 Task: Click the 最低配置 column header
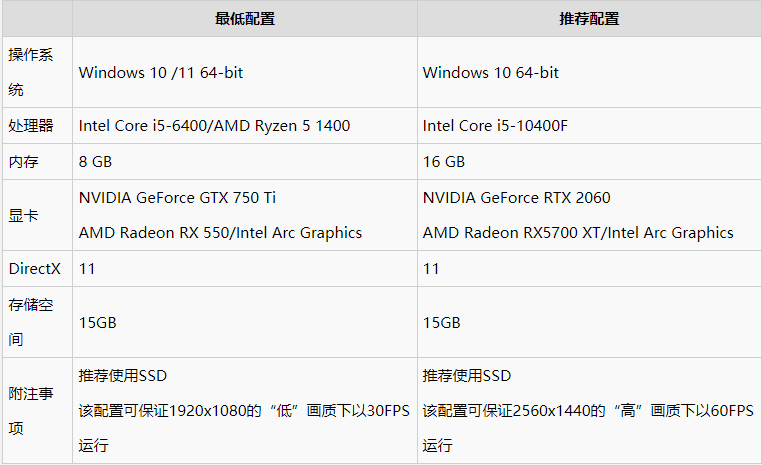(245, 19)
